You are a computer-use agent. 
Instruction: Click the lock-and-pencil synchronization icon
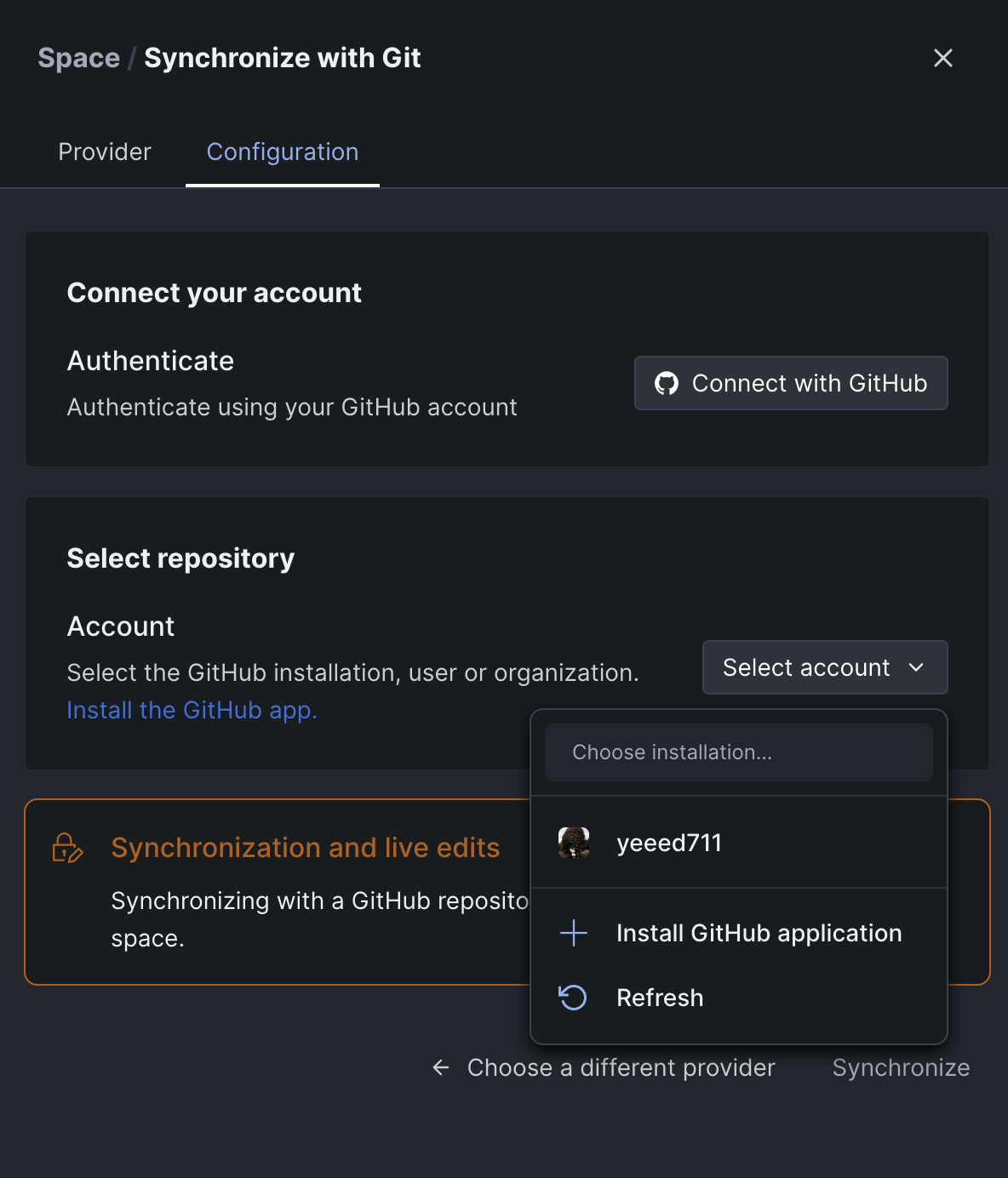coord(67,848)
